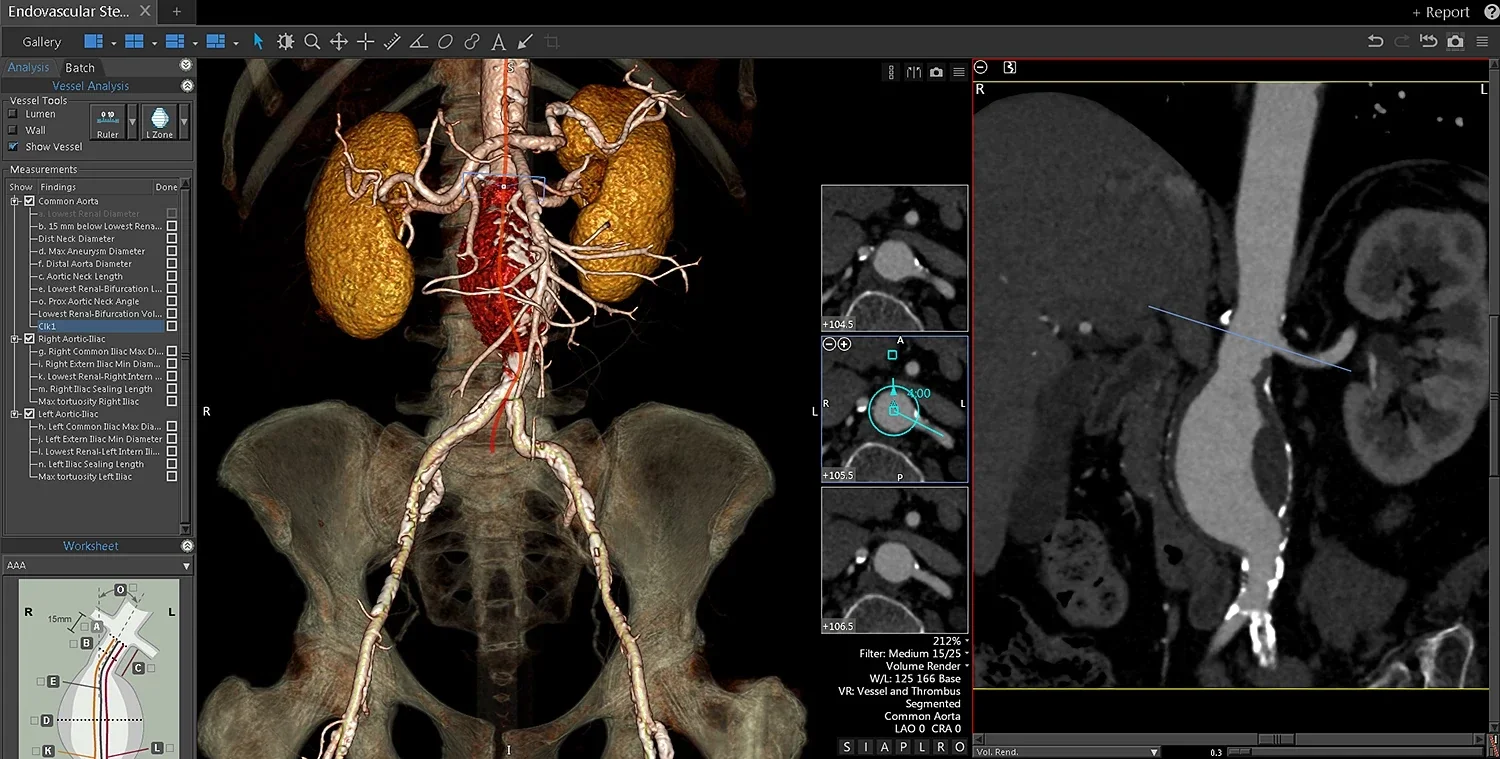The height and width of the screenshot is (759, 1500).
Task: Click the magnifier zoom tool
Action: [x=312, y=41]
